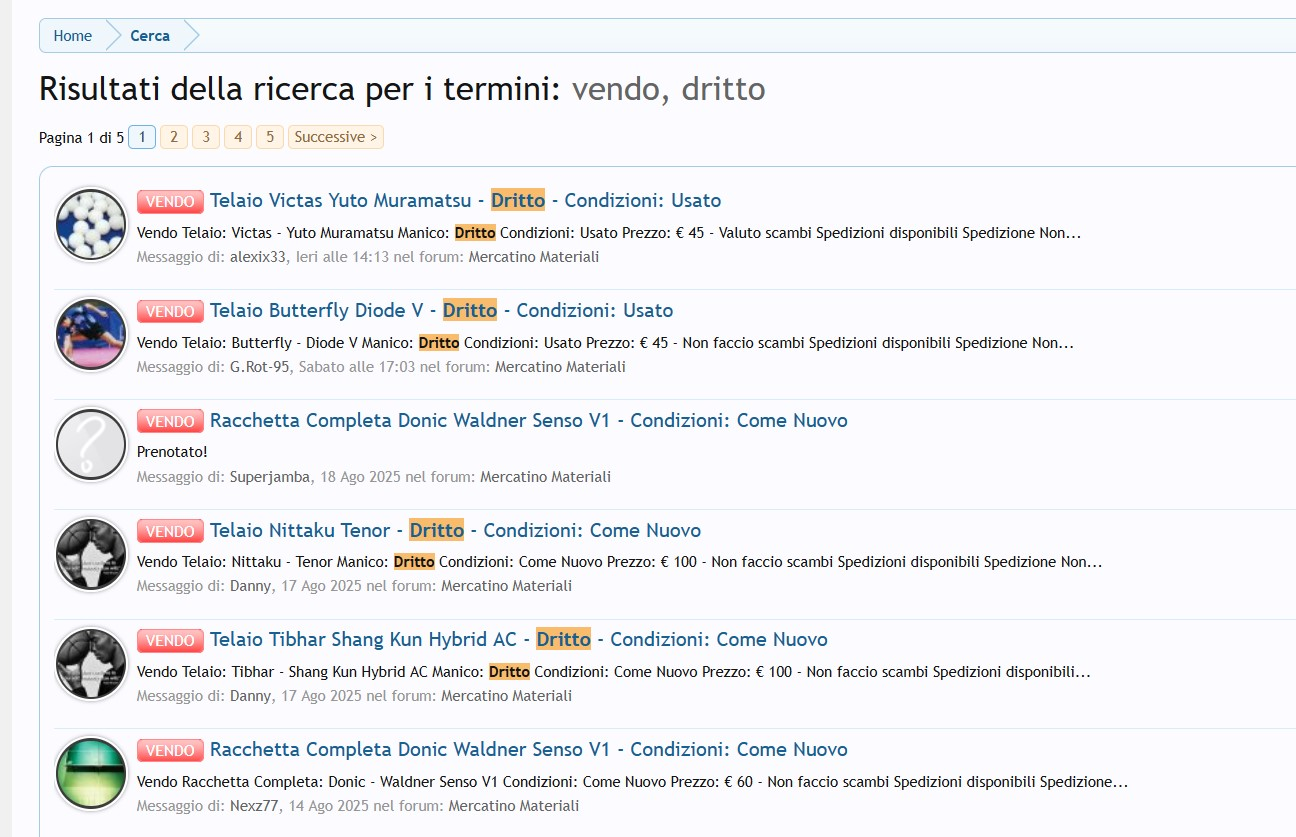The height and width of the screenshot is (837, 1296).
Task: Click Superjamba's question mark avatar
Action: pos(91,445)
